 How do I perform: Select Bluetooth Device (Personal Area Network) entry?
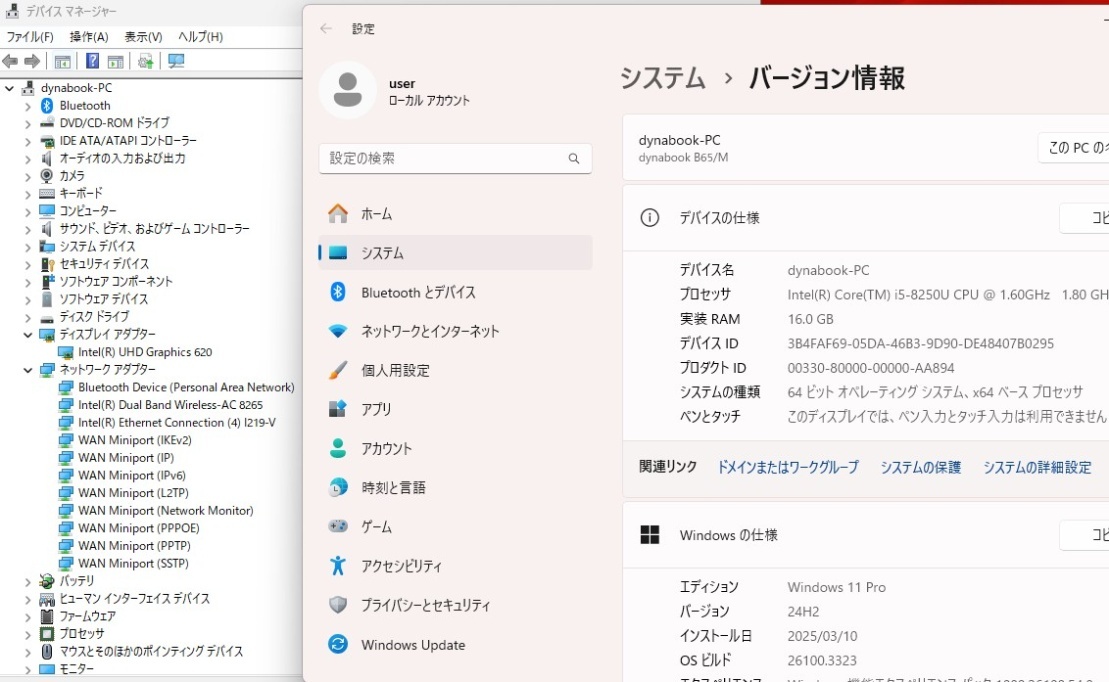(x=186, y=387)
